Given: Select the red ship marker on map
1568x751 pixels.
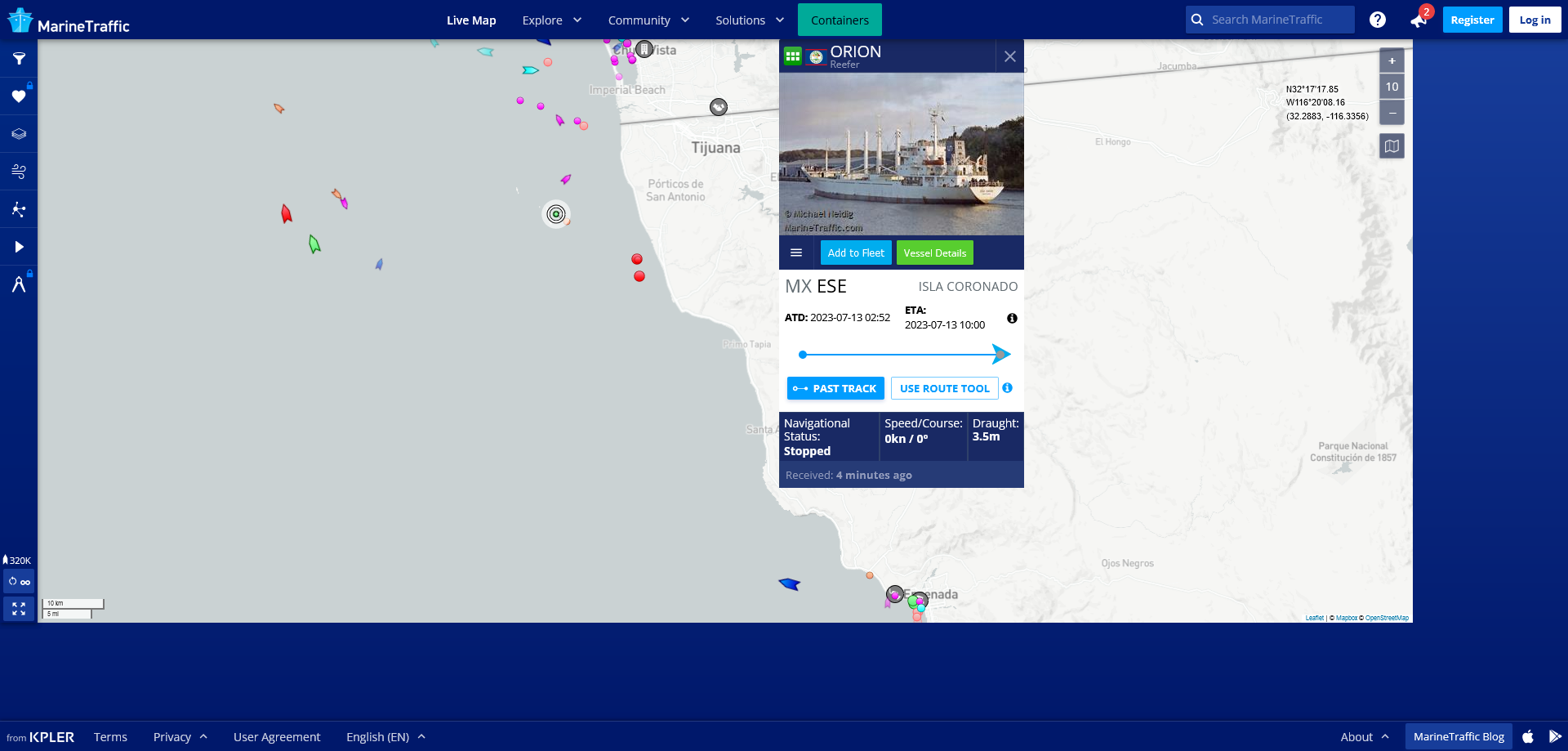Looking at the screenshot, I should pyautogui.click(x=286, y=214).
